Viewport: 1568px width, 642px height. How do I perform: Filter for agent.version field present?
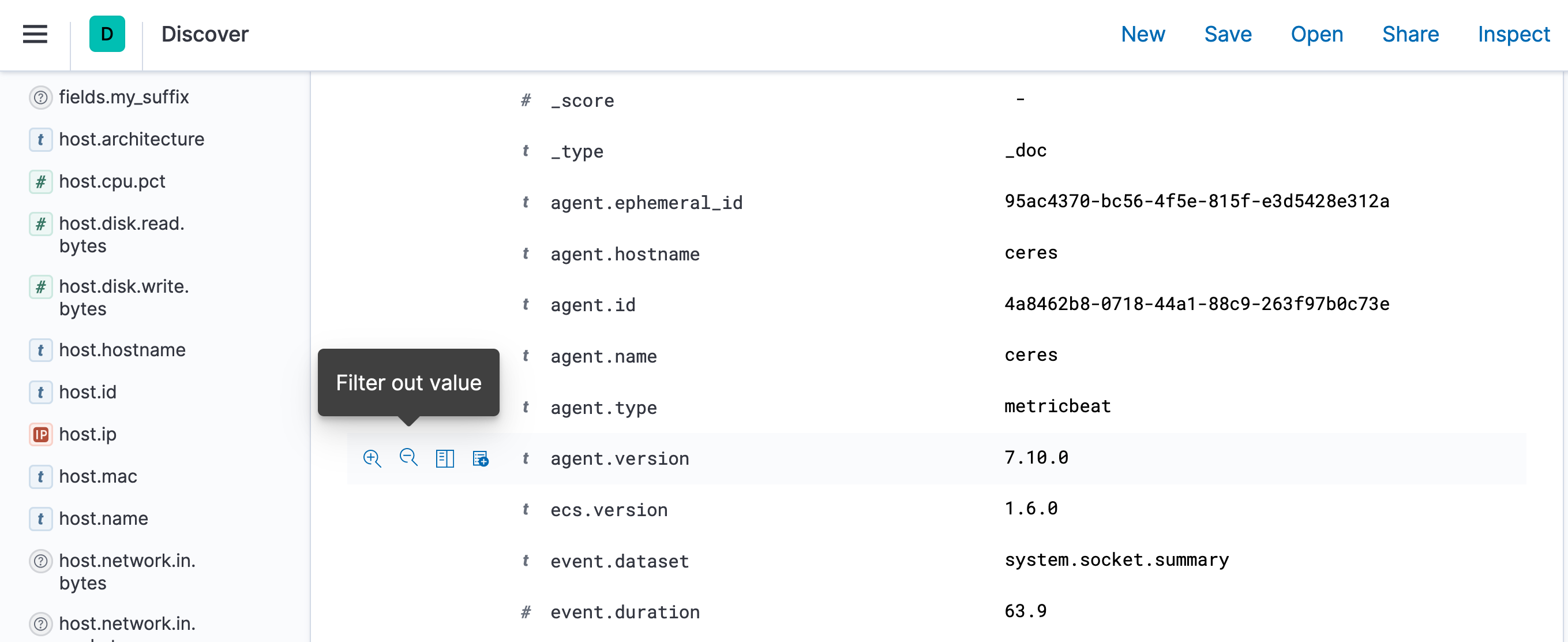pos(481,458)
